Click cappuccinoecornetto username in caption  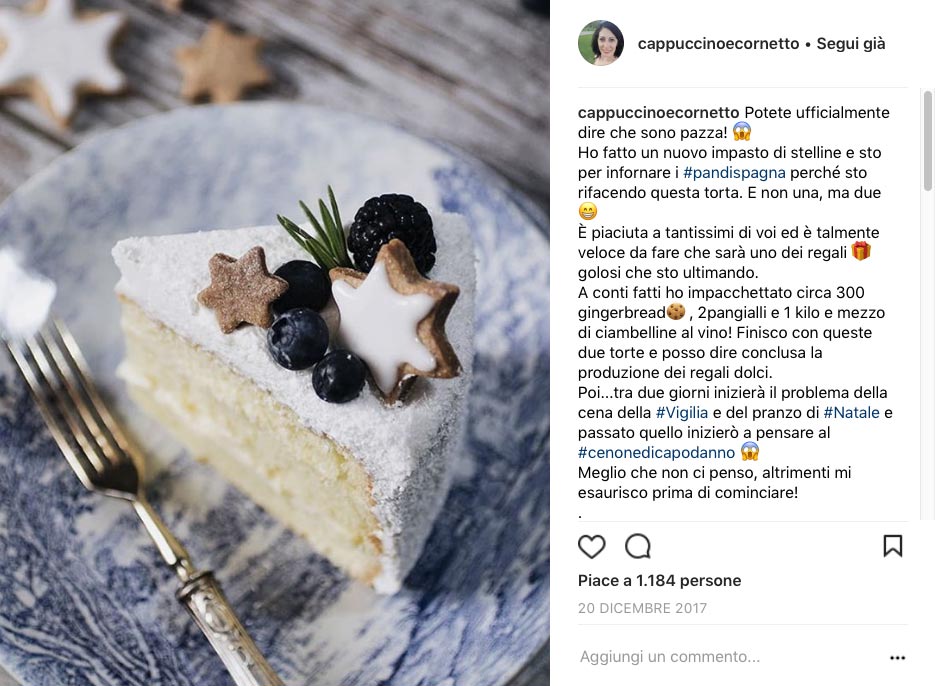coord(658,113)
